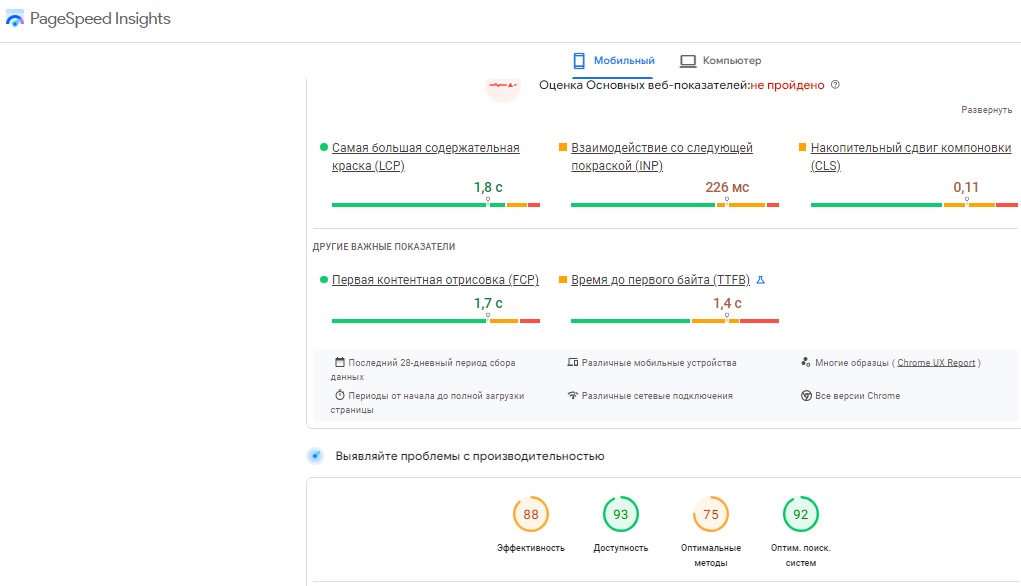Click the orange TTFB status square
The height and width of the screenshot is (586, 1021).
[x=563, y=279]
